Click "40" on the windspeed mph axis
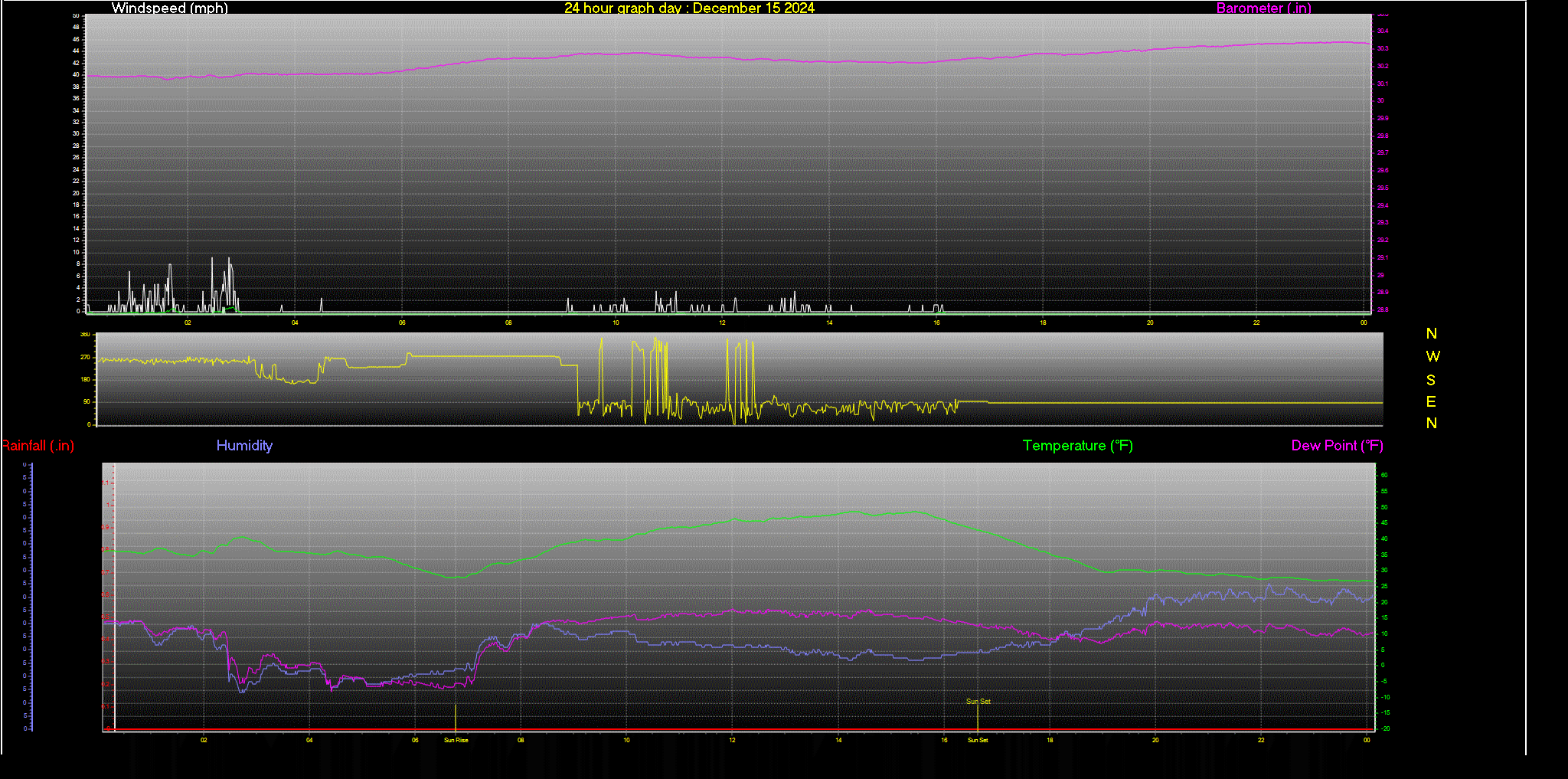Viewport: 1568px width, 779px height. (x=76, y=74)
